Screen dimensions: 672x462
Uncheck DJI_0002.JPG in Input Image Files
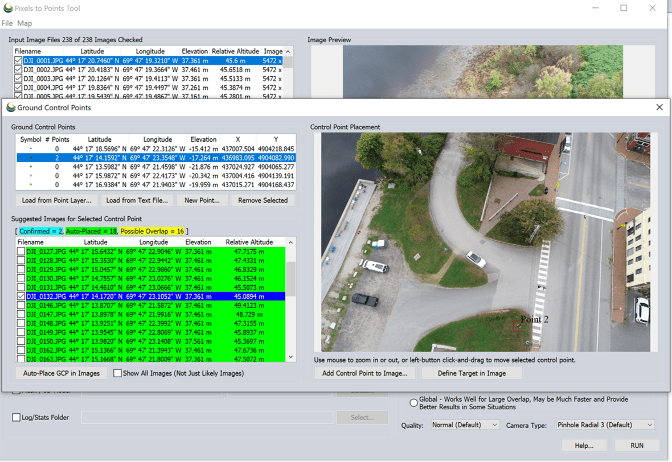point(18,69)
